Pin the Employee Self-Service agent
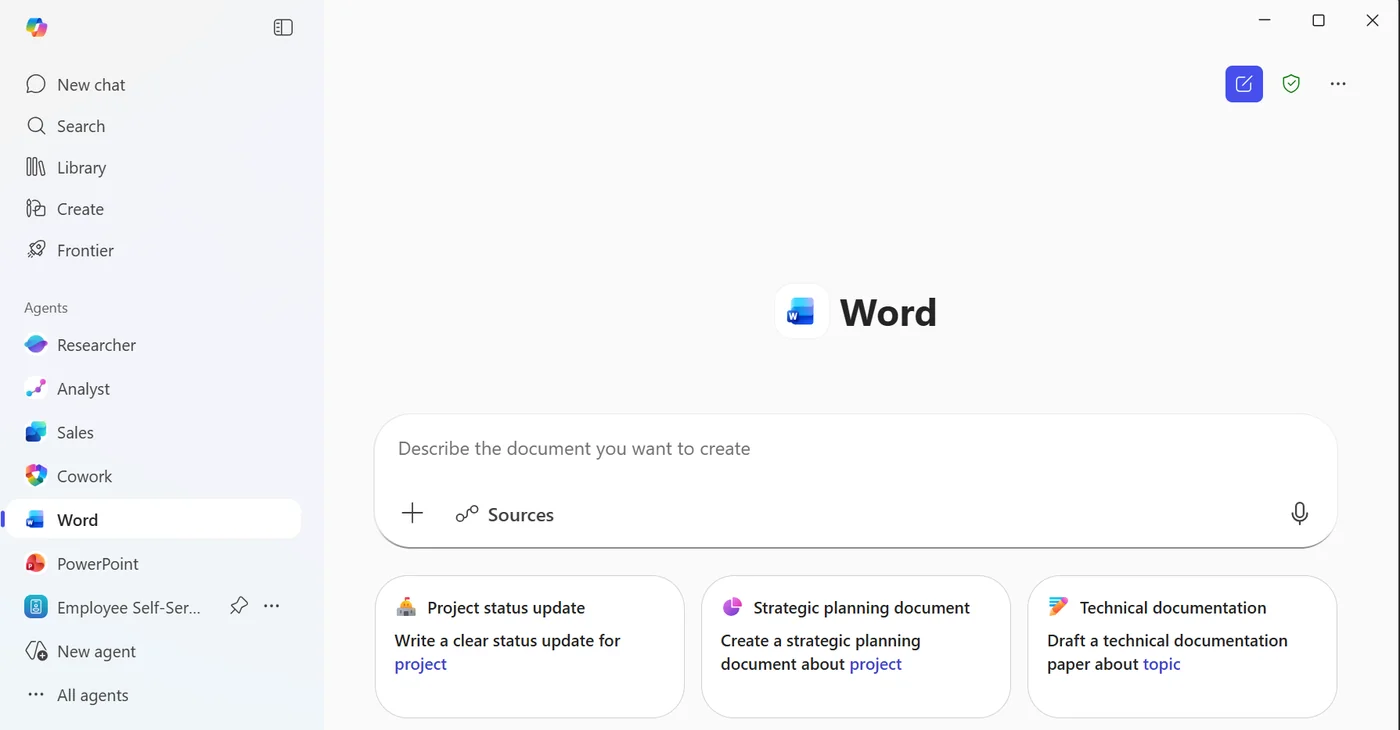1400x730 pixels. pos(238,606)
